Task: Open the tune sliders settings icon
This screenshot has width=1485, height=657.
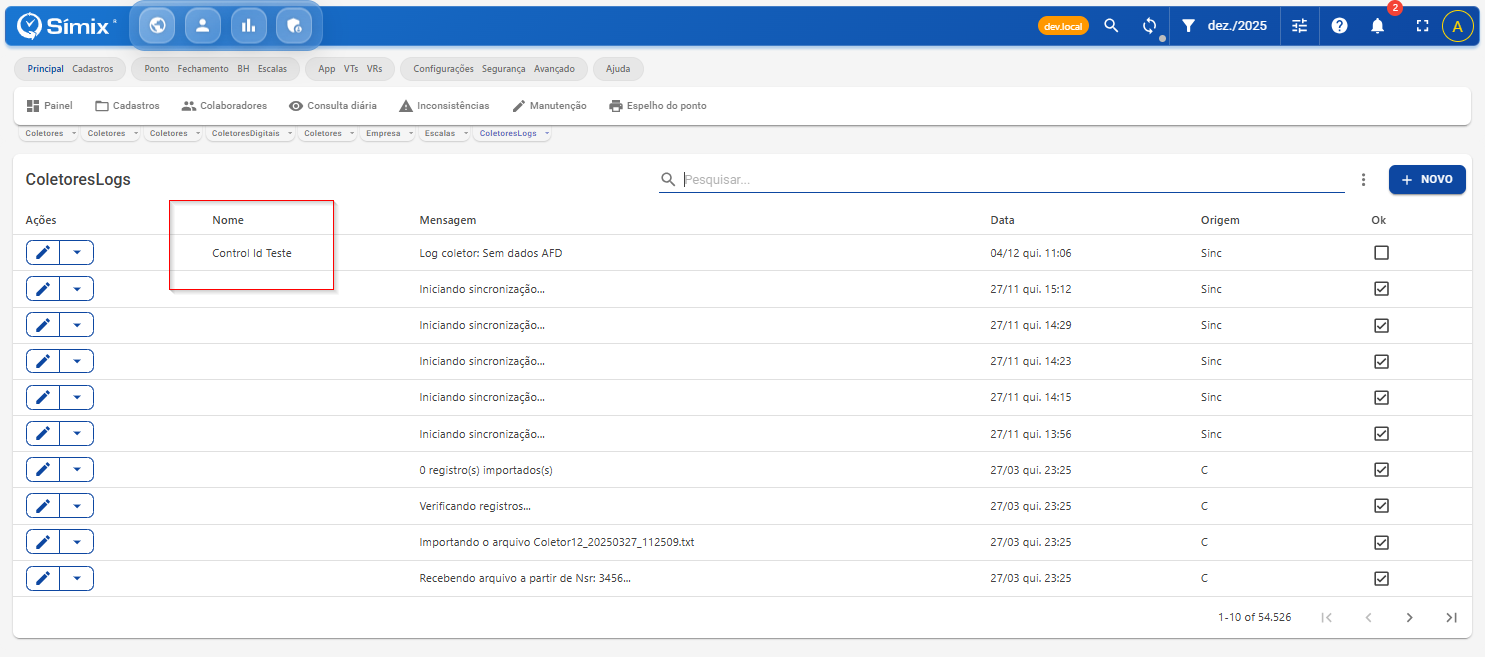Action: 1299,26
